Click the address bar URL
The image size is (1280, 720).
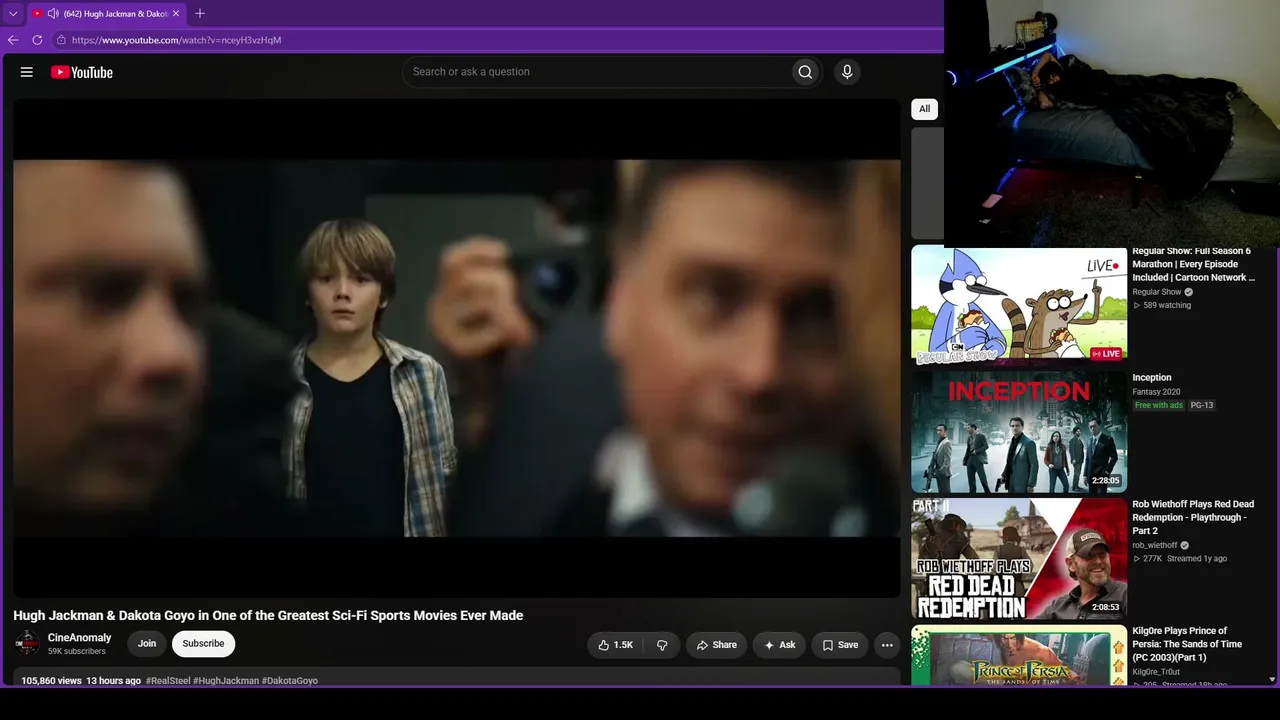pyautogui.click(x=177, y=40)
